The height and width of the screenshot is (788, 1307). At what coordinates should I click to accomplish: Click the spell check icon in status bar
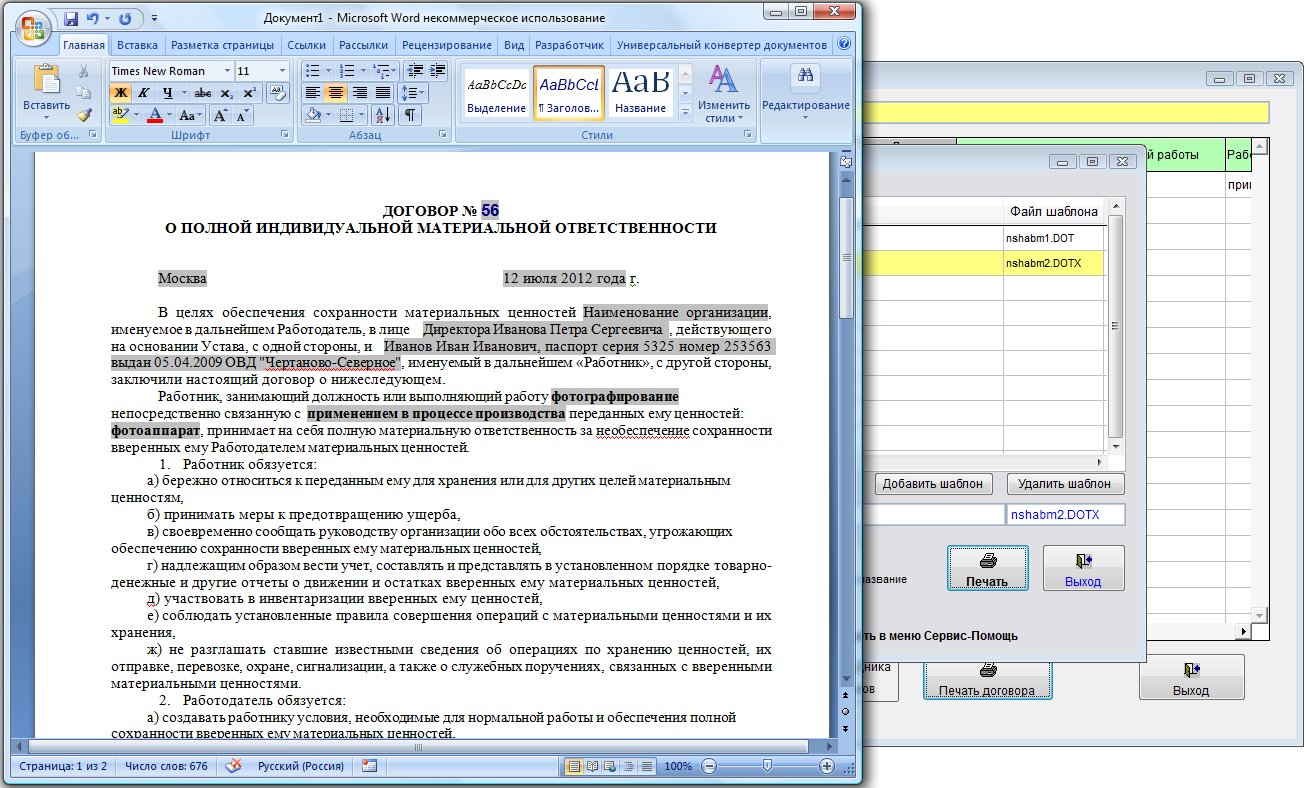point(233,766)
